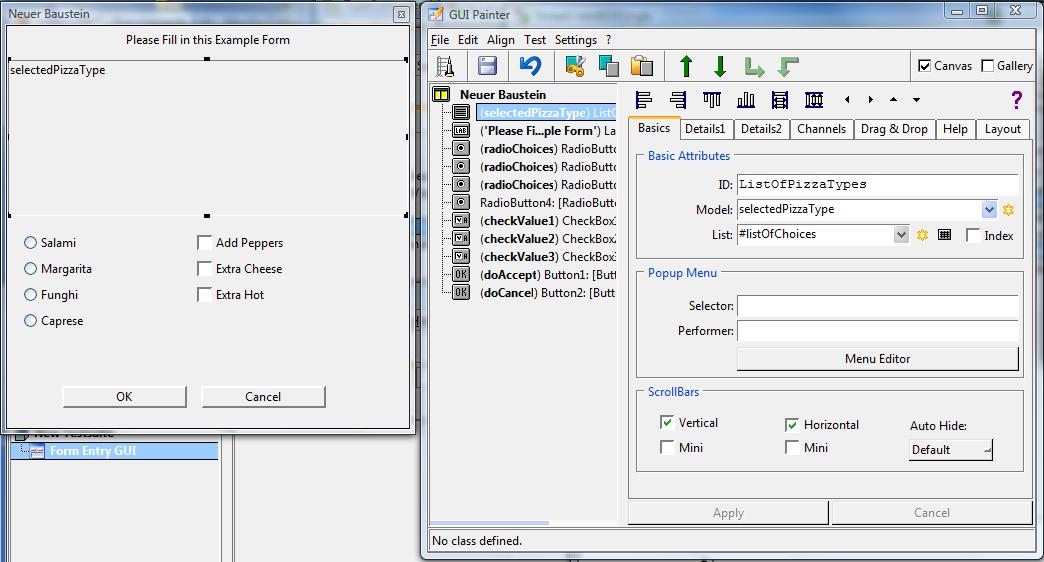Switch to the Channels tab
The image size is (1044, 562).
821,129
